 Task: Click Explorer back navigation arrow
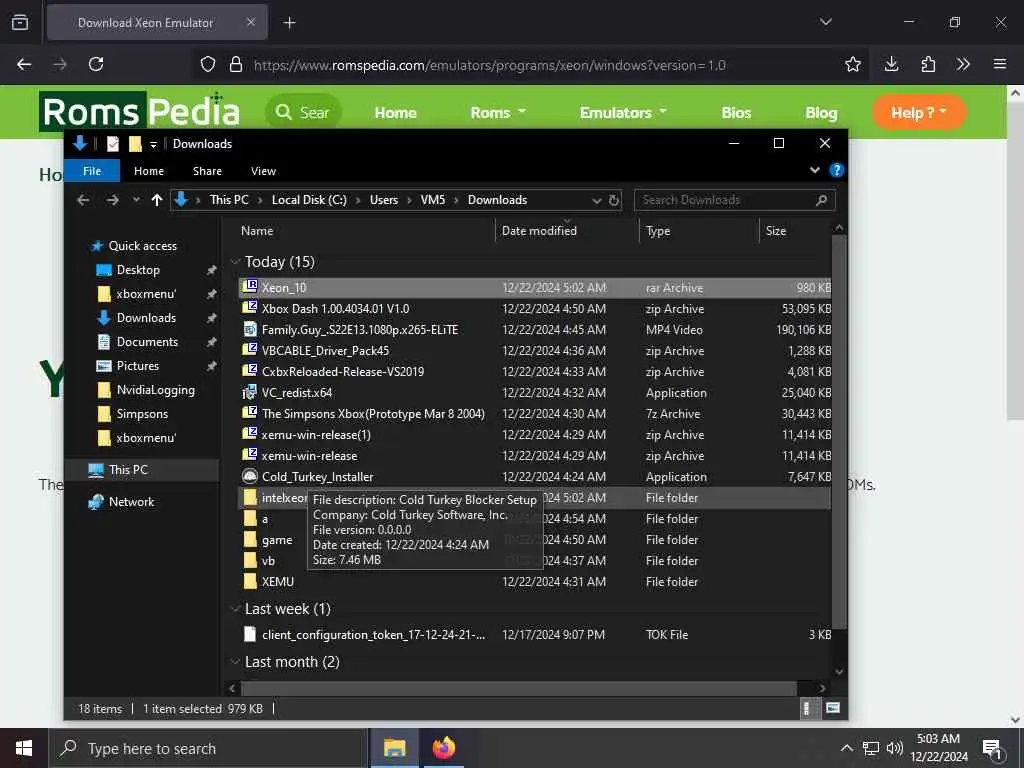pyautogui.click(x=83, y=200)
